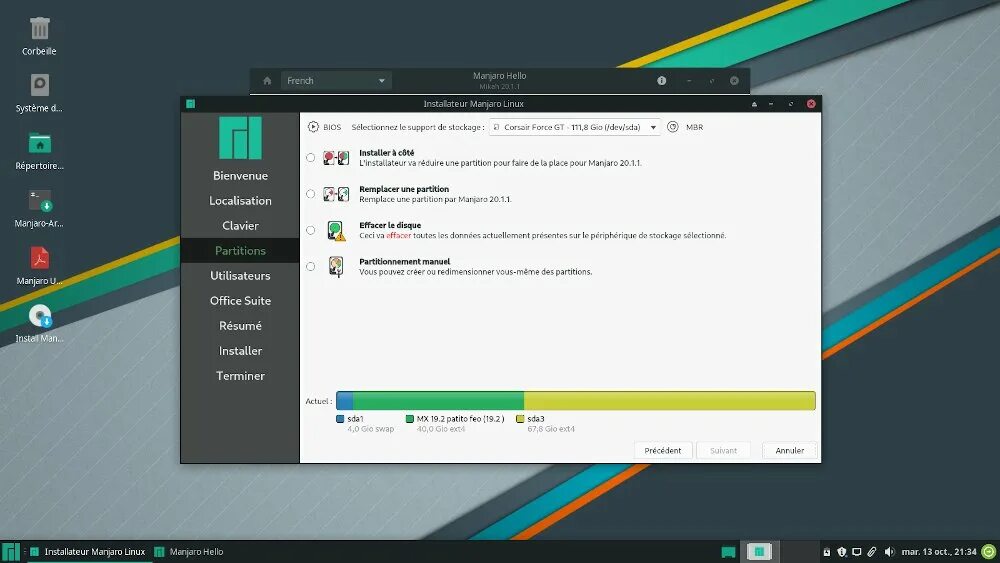Go to the Résumé step
Screen dimensions: 1000x563
[240, 326]
